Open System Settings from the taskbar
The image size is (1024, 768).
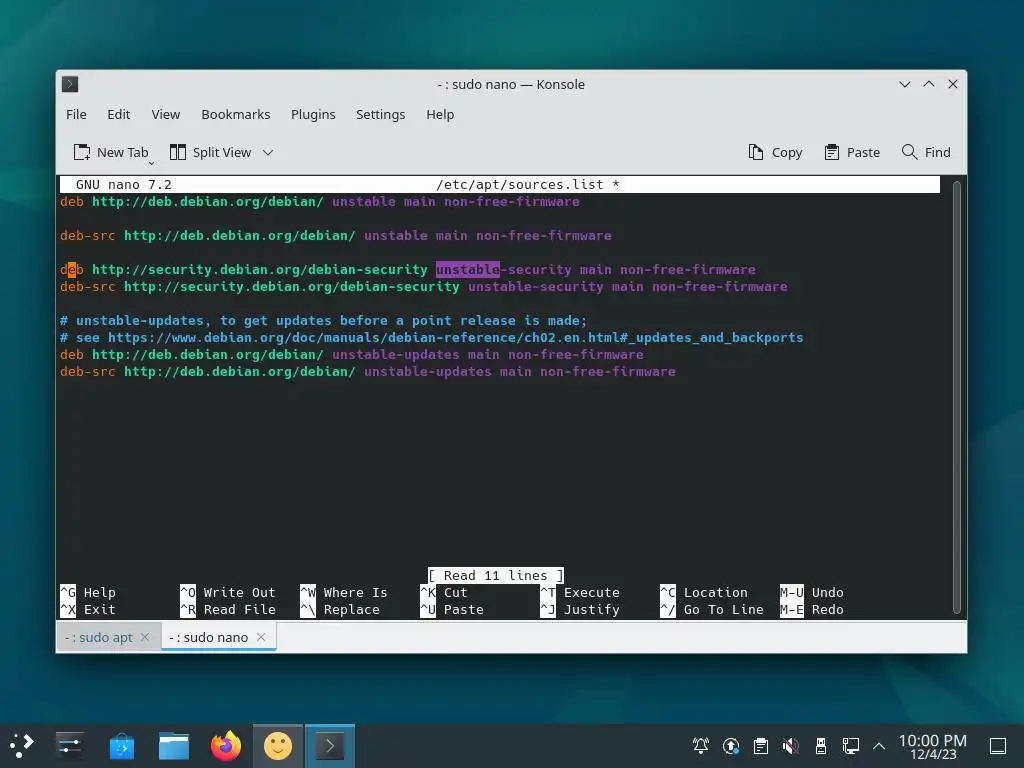(x=69, y=746)
